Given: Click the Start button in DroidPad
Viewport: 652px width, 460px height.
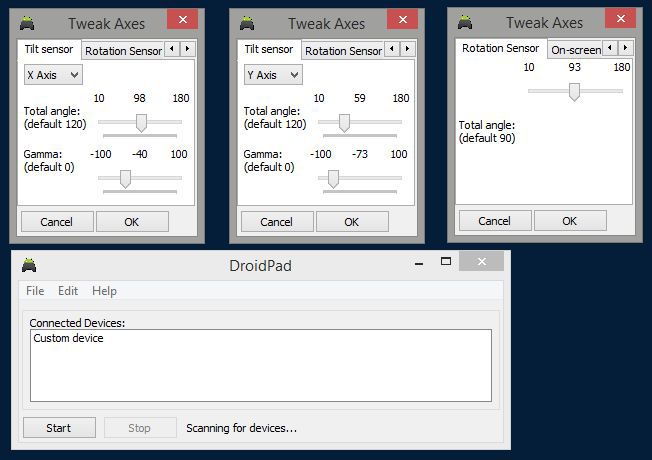Looking at the screenshot, I should click(x=59, y=428).
